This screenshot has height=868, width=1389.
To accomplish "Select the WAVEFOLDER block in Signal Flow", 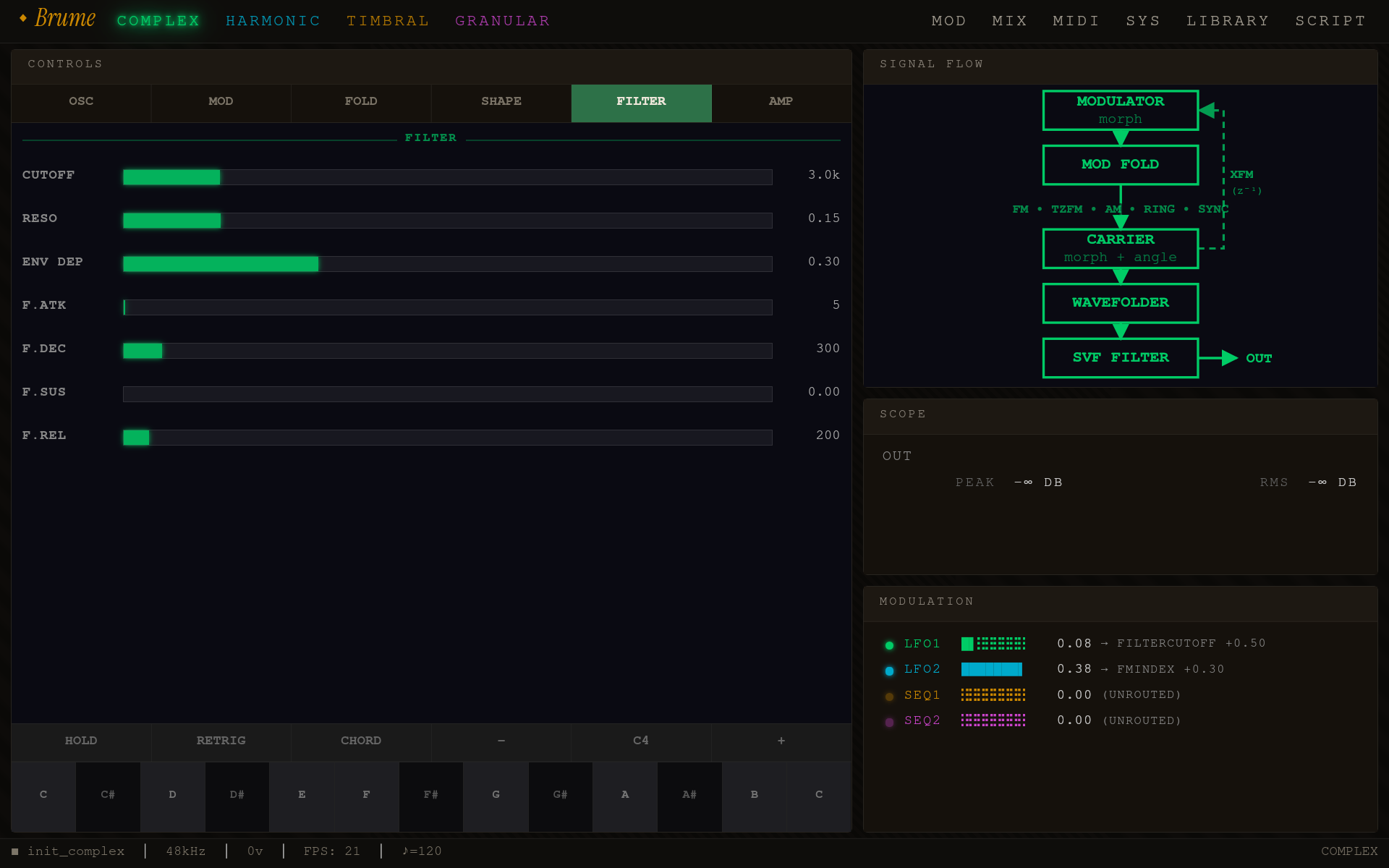I will [x=1121, y=303].
